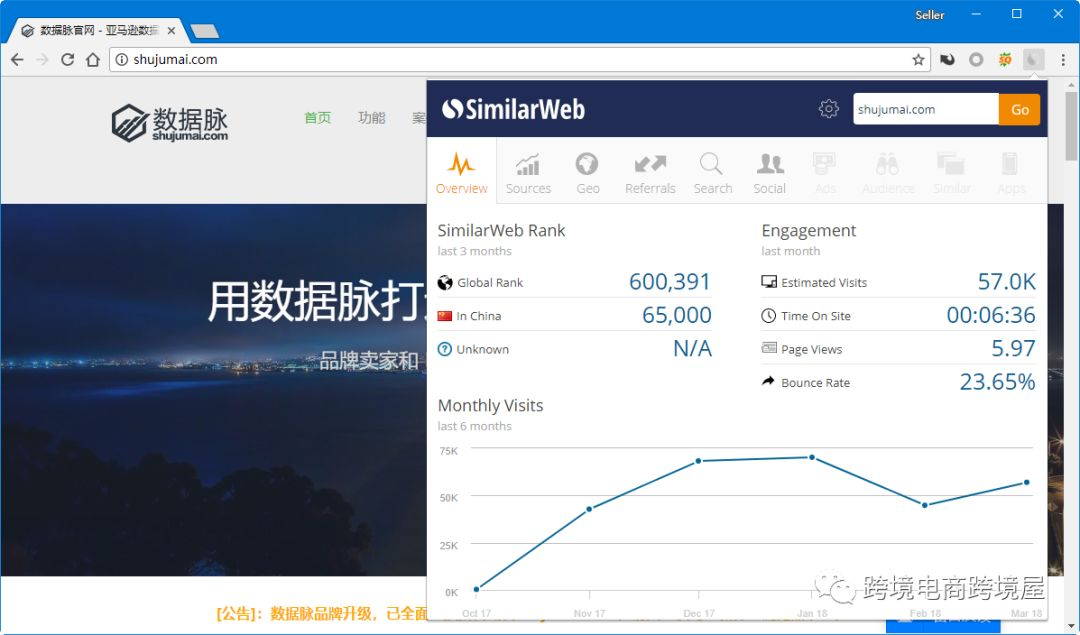Click the Global Rank value 600,391
Image resolution: width=1080 pixels, height=635 pixels.
[x=669, y=281]
